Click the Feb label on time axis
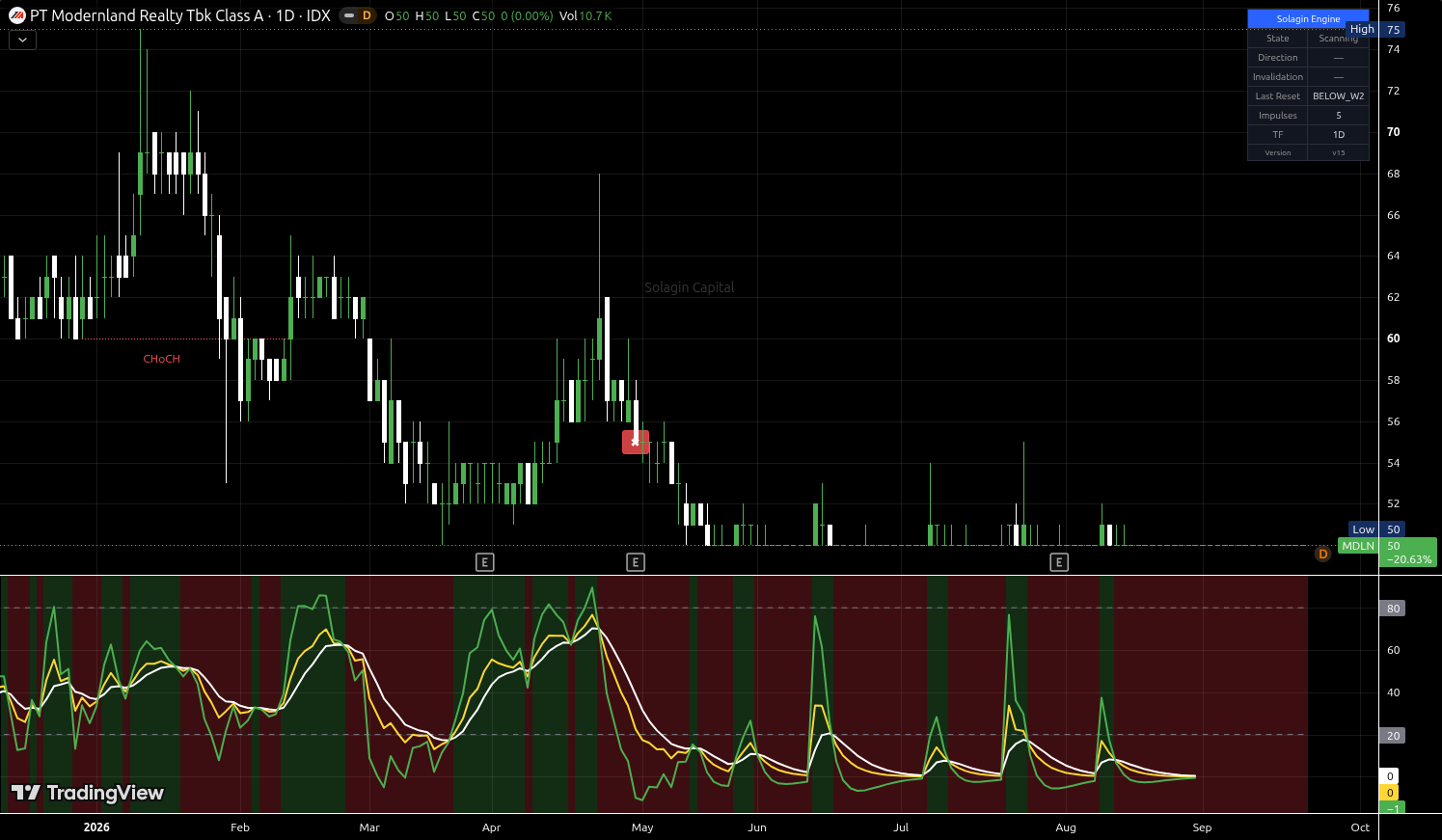The image size is (1442, 840). (x=240, y=827)
